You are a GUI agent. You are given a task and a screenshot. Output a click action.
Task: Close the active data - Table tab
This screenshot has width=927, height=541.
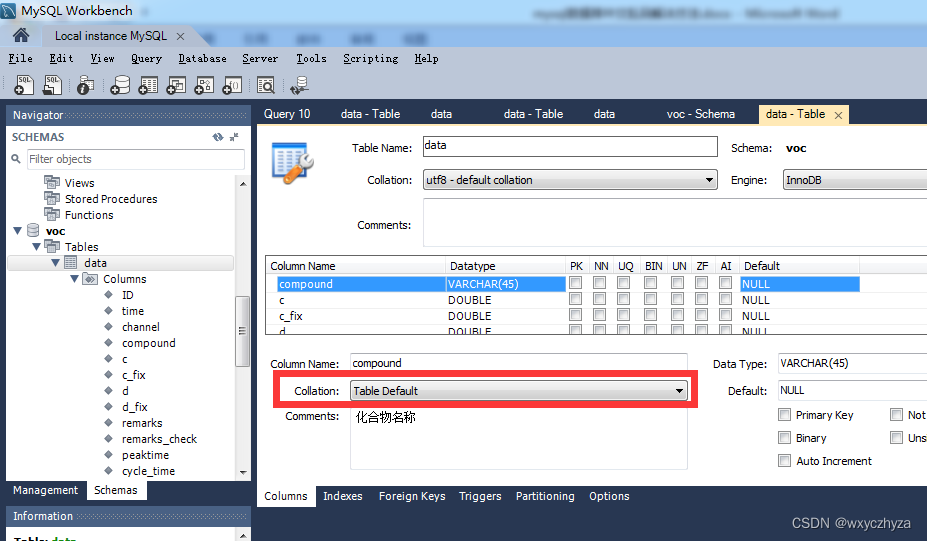[838, 115]
